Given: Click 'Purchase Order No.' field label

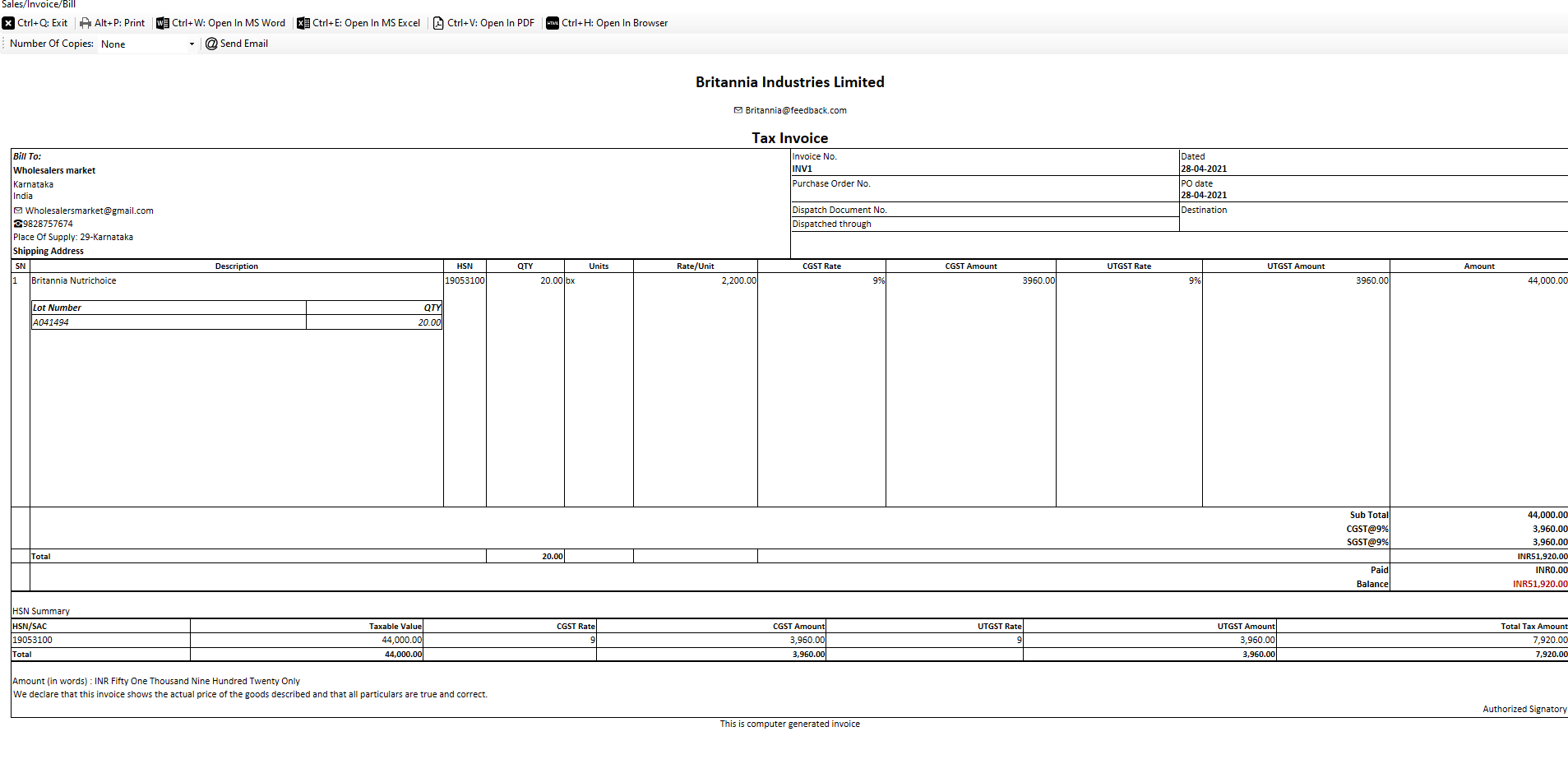Looking at the screenshot, I should point(831,183).
